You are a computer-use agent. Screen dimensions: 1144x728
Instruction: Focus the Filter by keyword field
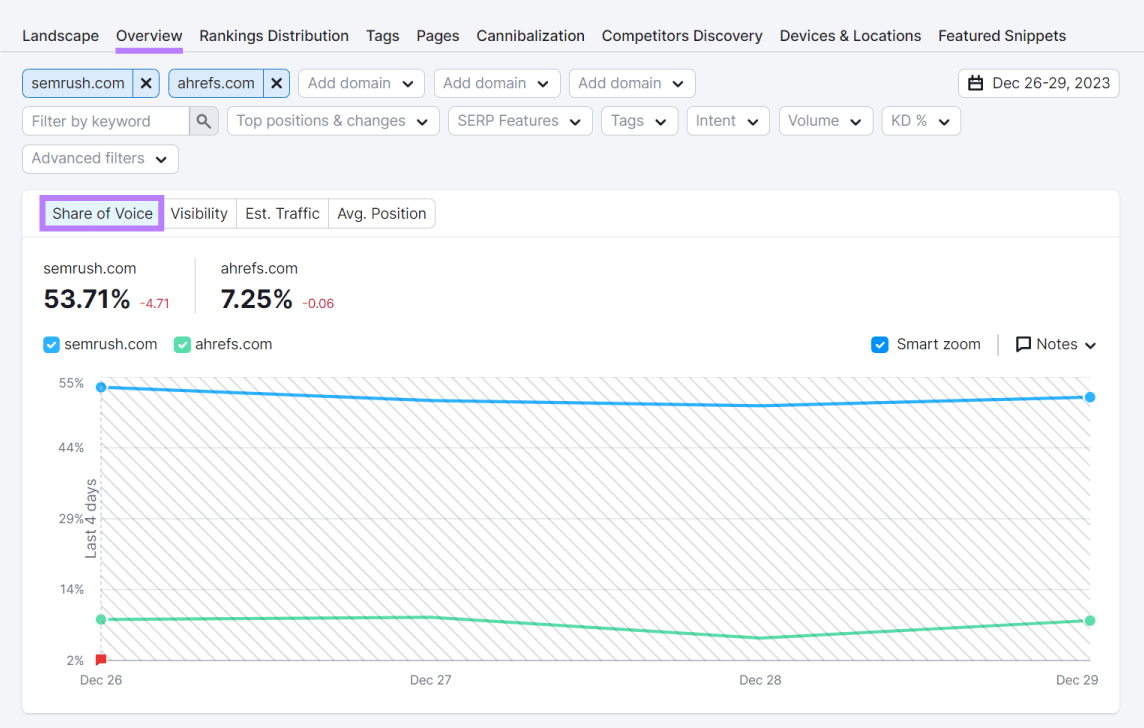(107, 121)
